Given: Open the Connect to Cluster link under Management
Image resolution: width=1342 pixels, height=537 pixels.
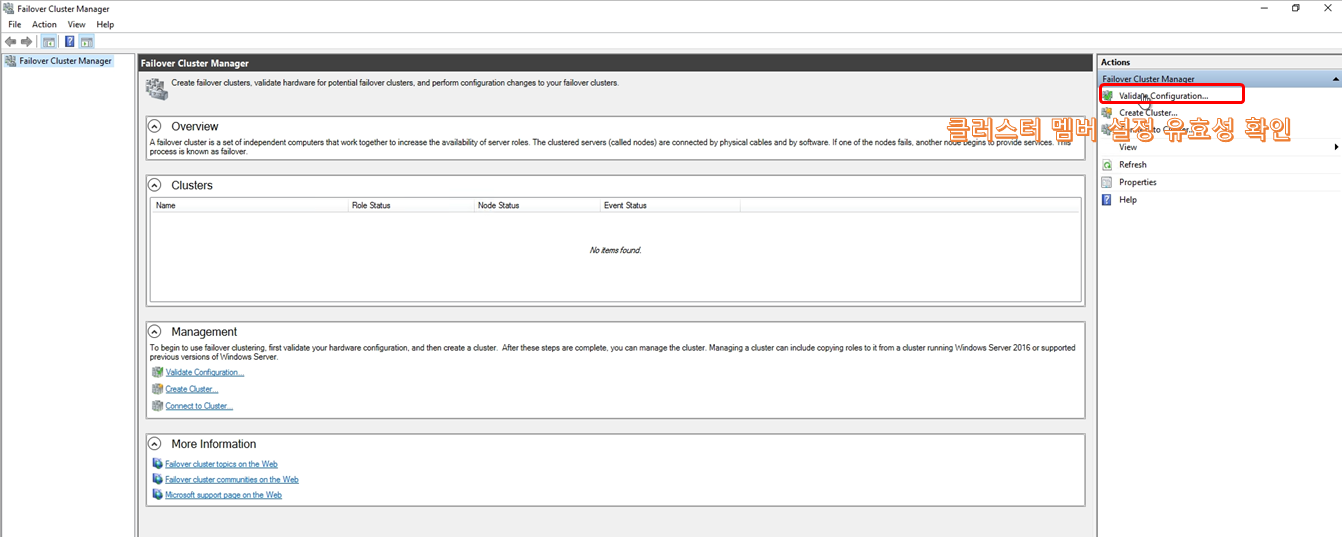Looking at the screenshot, I should click(x=199, y=406).
